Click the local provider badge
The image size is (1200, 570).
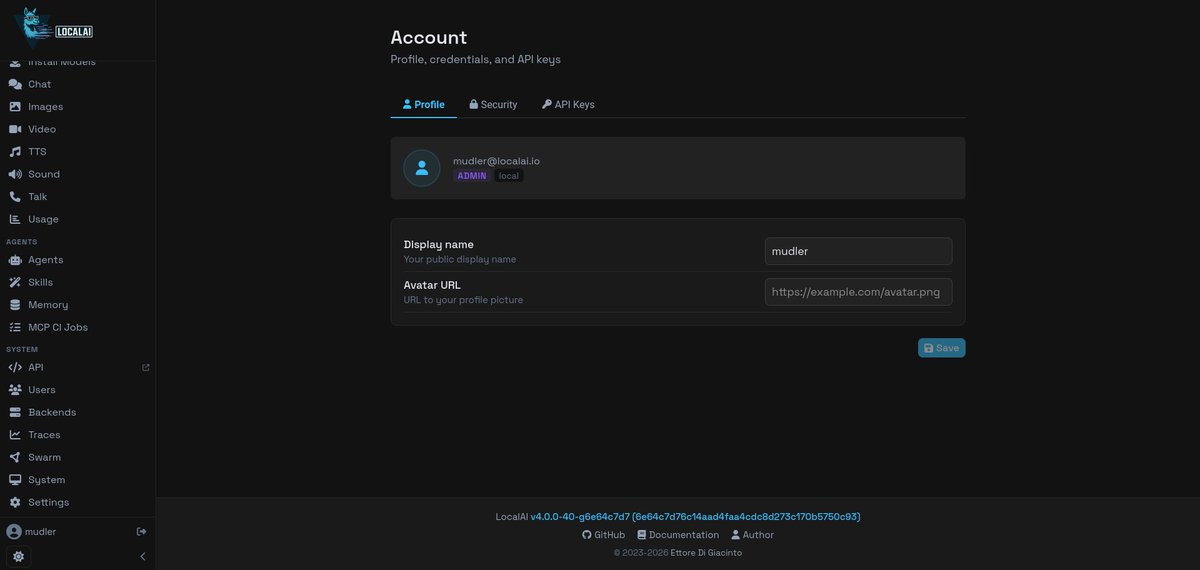point(509,176)
